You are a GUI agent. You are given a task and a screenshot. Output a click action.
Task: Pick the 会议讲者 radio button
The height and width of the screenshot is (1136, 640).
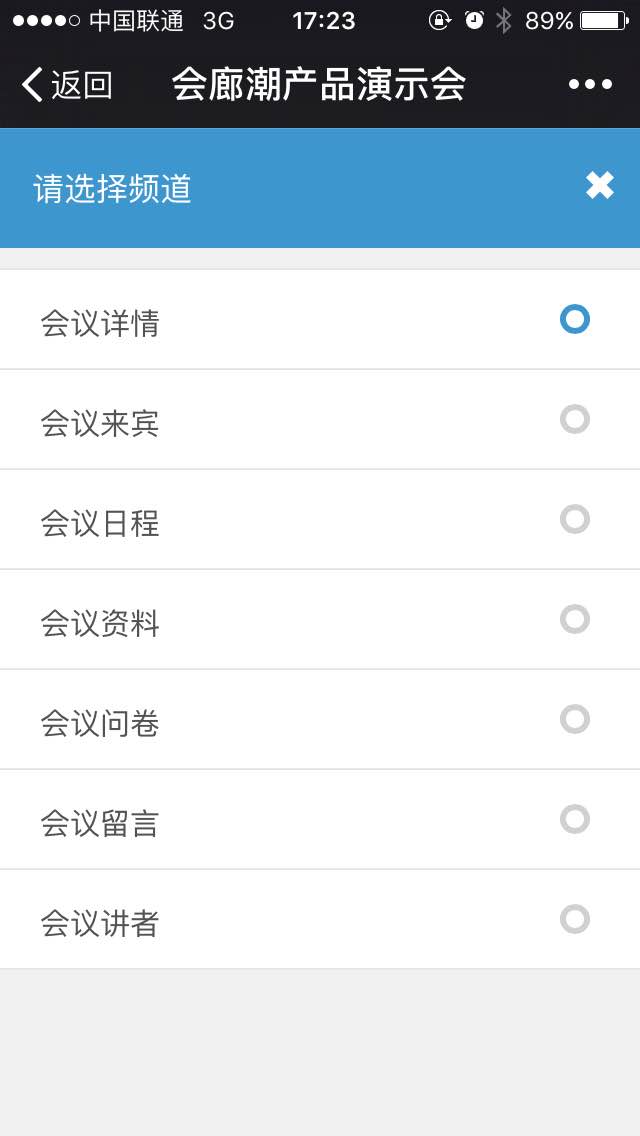[575, 919]
